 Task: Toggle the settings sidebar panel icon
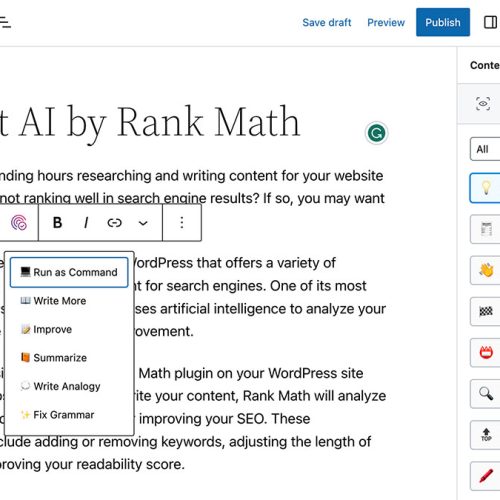point(490,22)
